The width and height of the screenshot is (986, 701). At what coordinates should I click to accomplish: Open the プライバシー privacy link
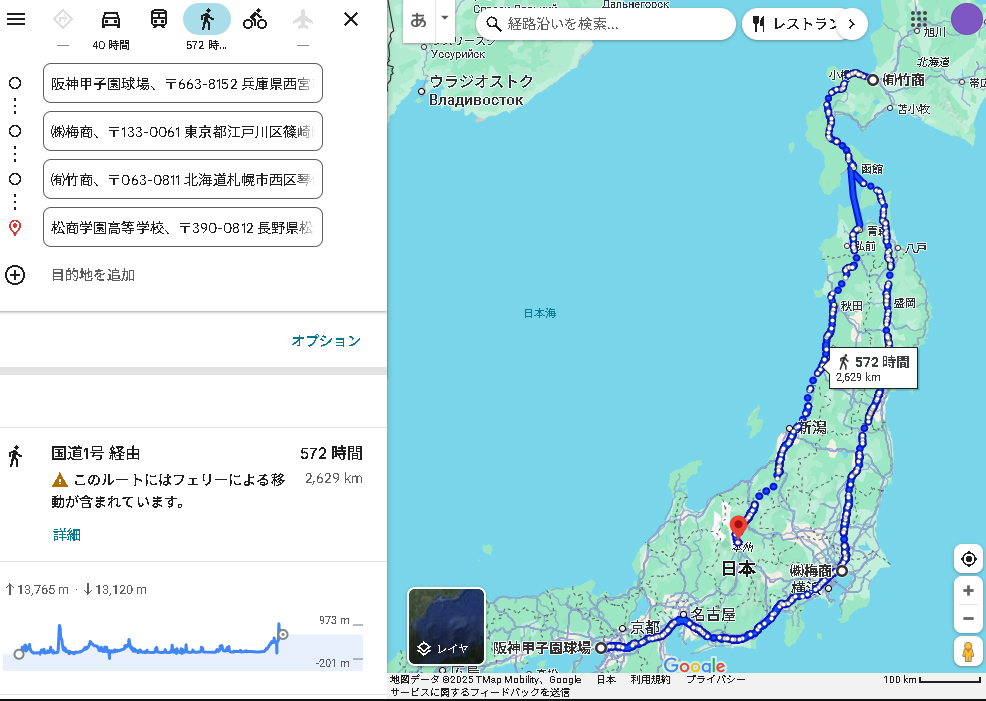coord(716,679)
